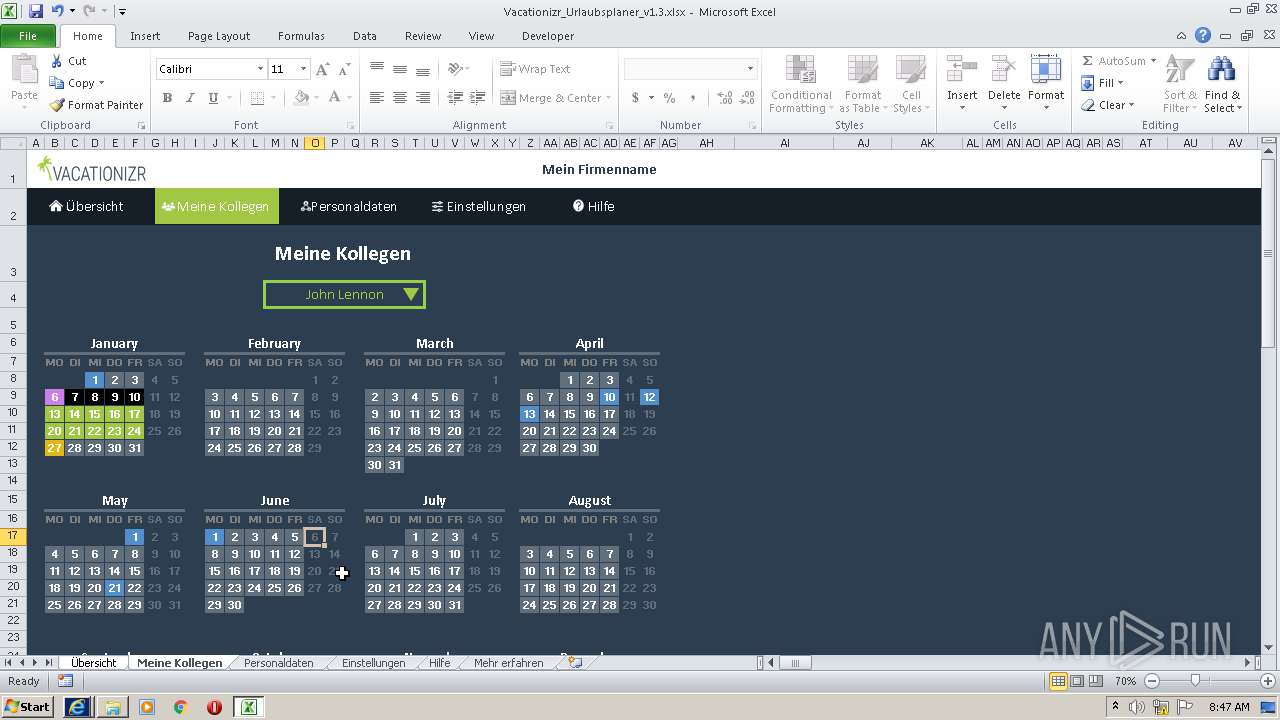
Task: Open the File tab
Action: [28, 36]
